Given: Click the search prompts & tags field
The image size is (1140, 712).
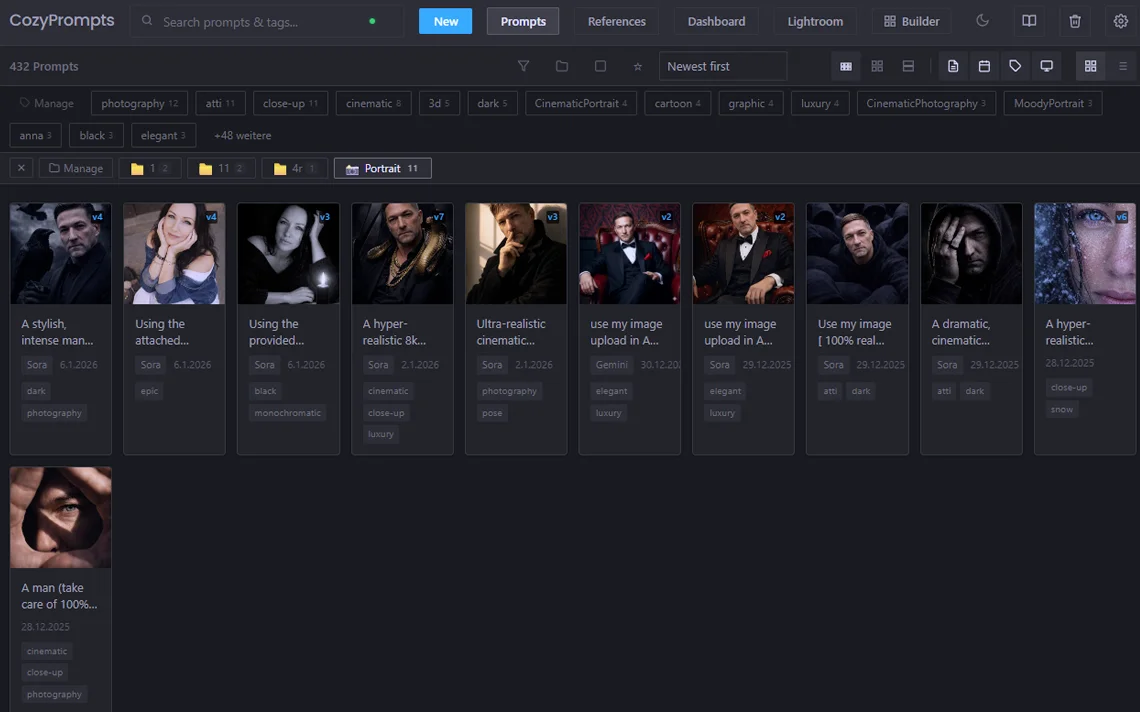Looking at the screenshot, I should 260,21.
